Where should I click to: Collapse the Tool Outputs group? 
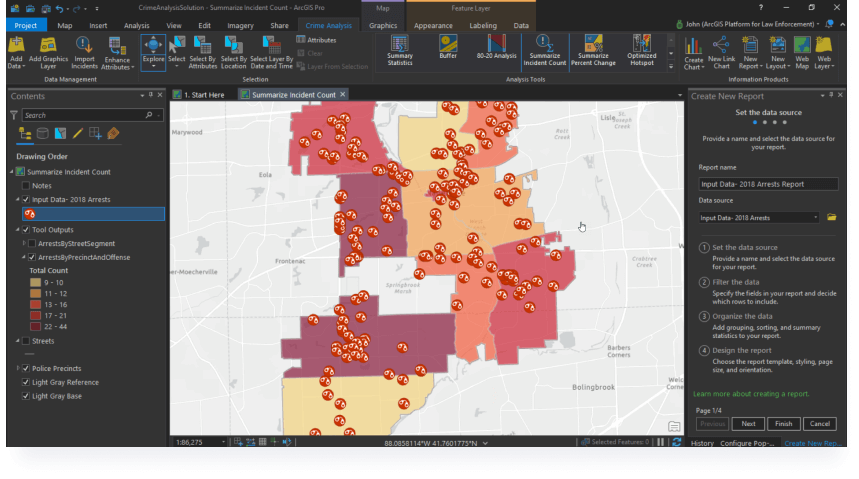pyautogui.click(x=18, y=230)
